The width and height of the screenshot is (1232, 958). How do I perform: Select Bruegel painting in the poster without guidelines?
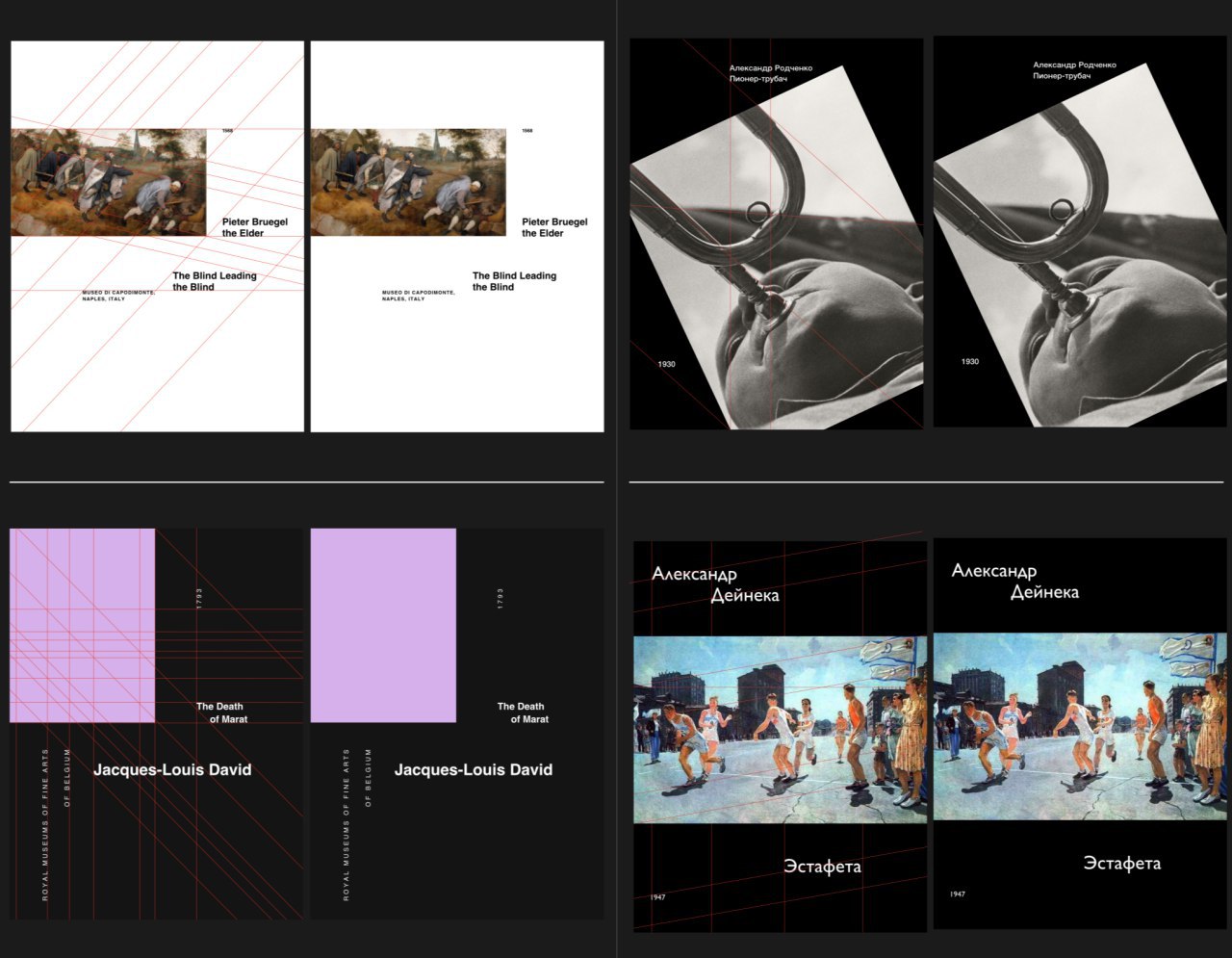coord(409,182)
